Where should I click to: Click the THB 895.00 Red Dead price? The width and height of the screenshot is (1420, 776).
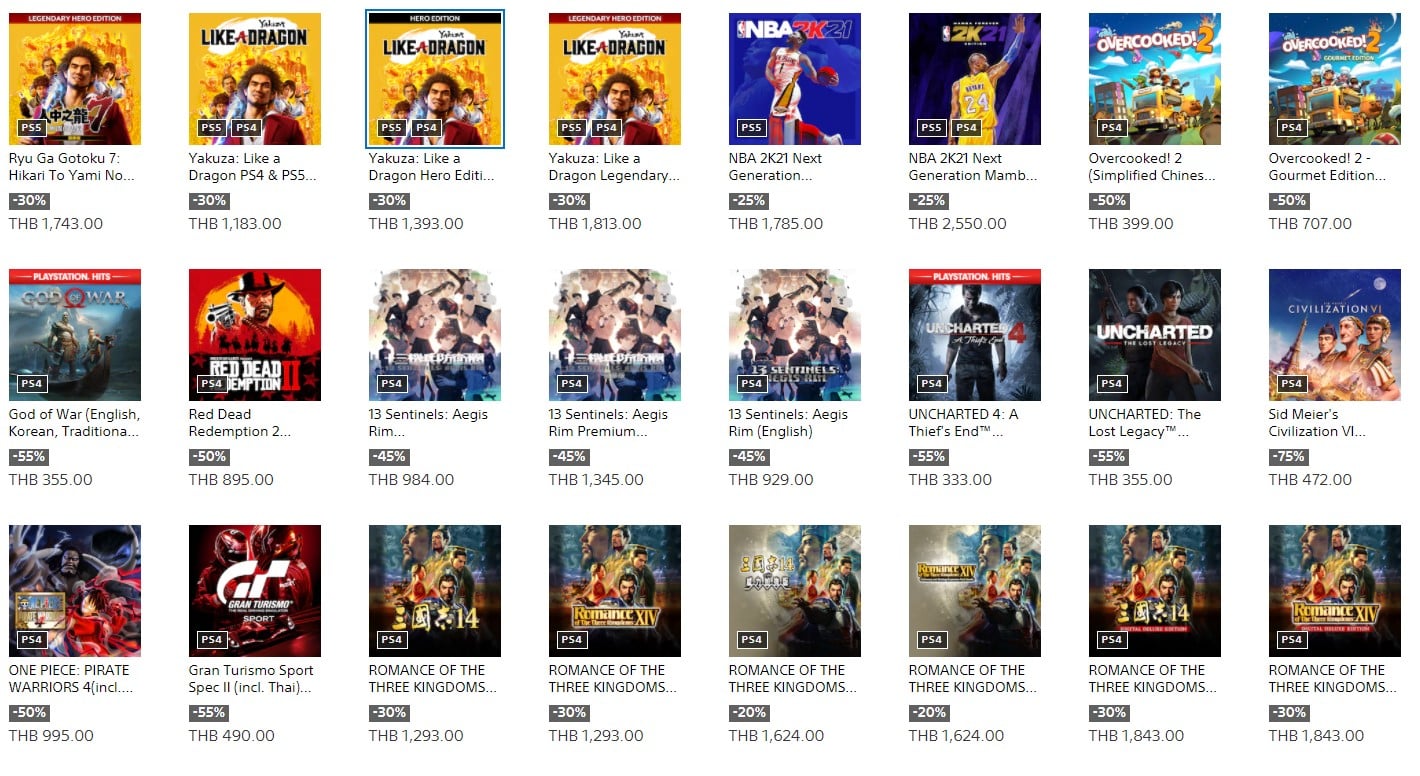[231, 480]
